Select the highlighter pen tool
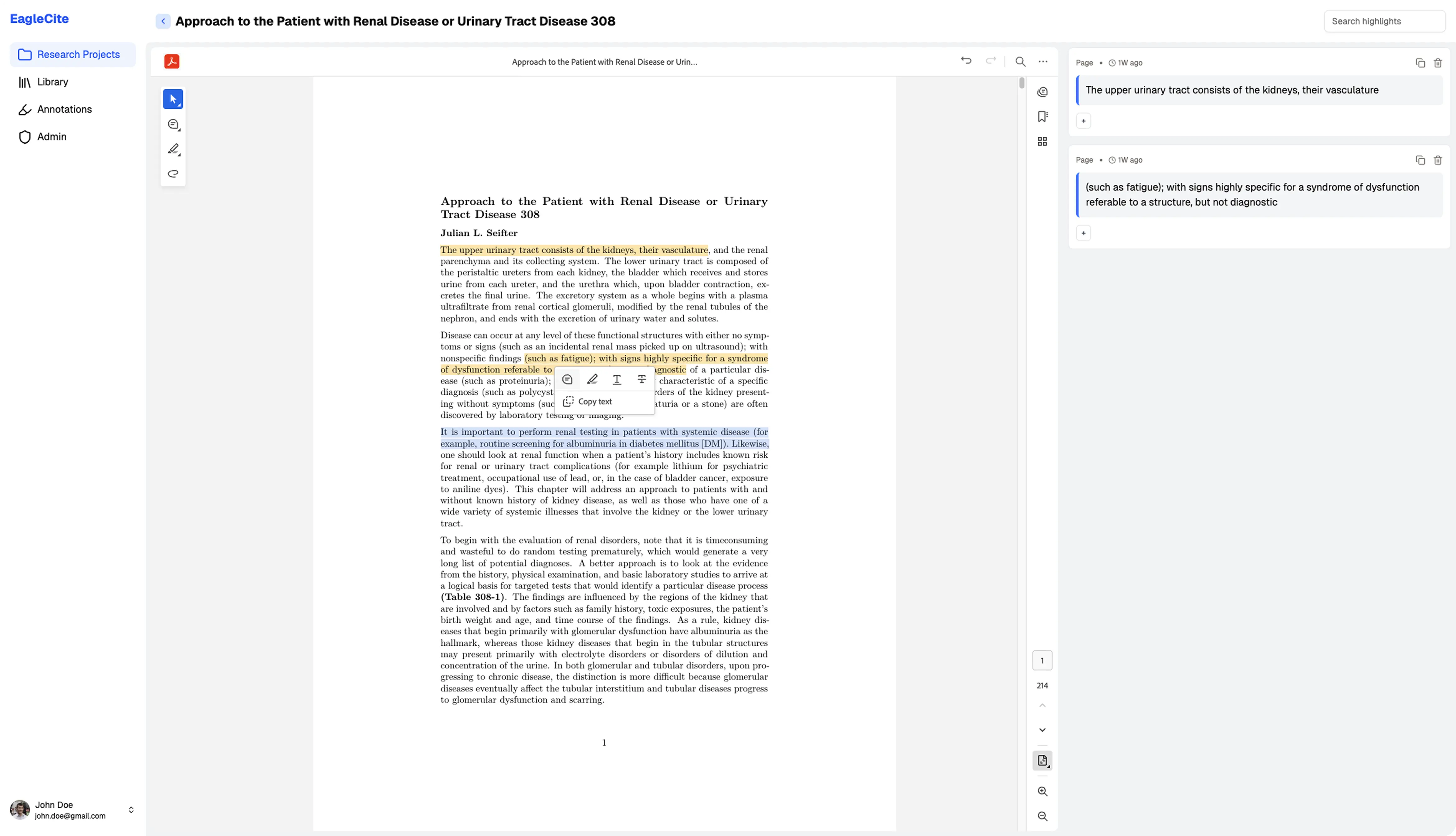The height and width of the screenshot is (836, 1456). (173, 149)
